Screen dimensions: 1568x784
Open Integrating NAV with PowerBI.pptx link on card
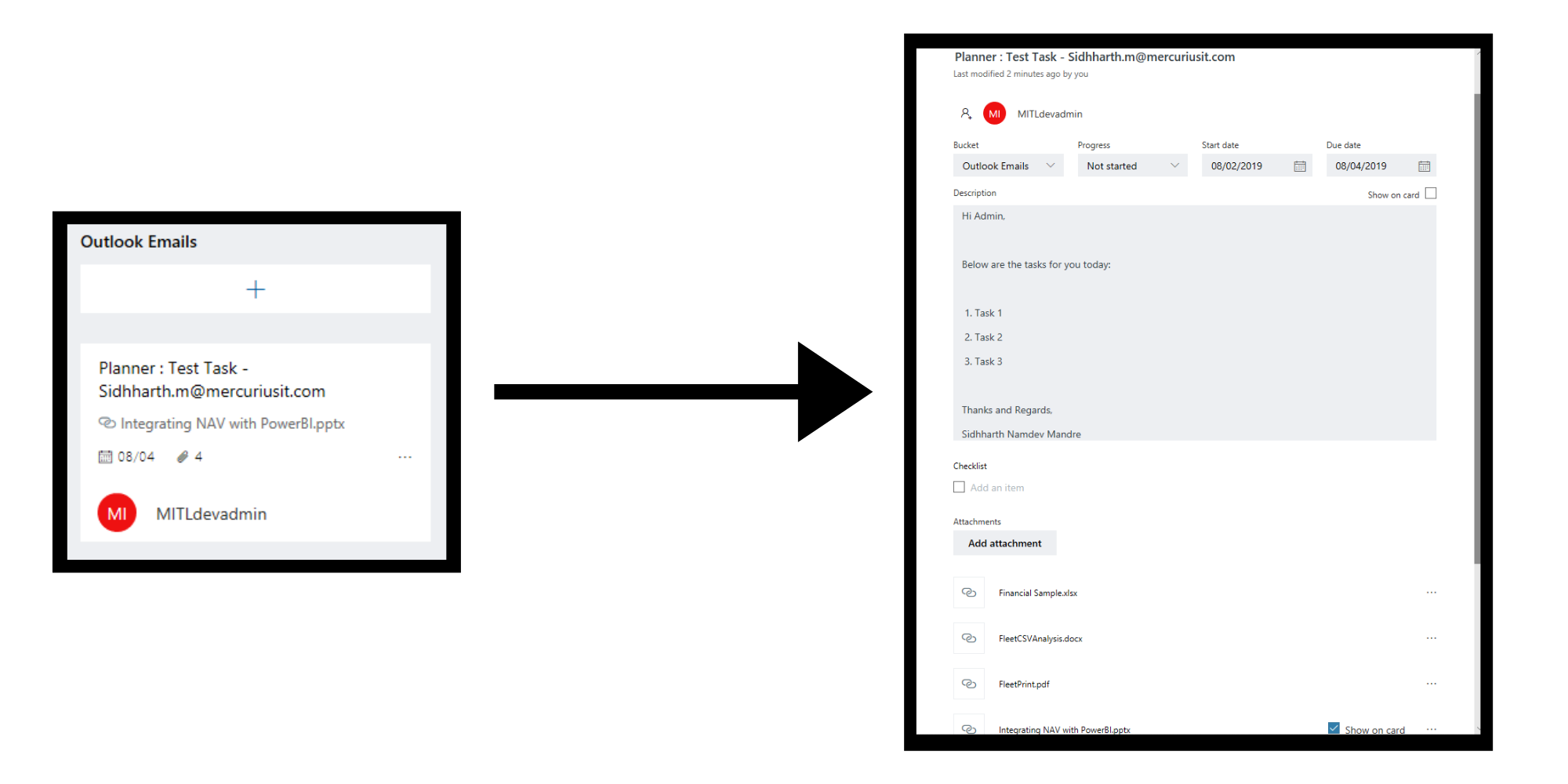coord(232,423)
